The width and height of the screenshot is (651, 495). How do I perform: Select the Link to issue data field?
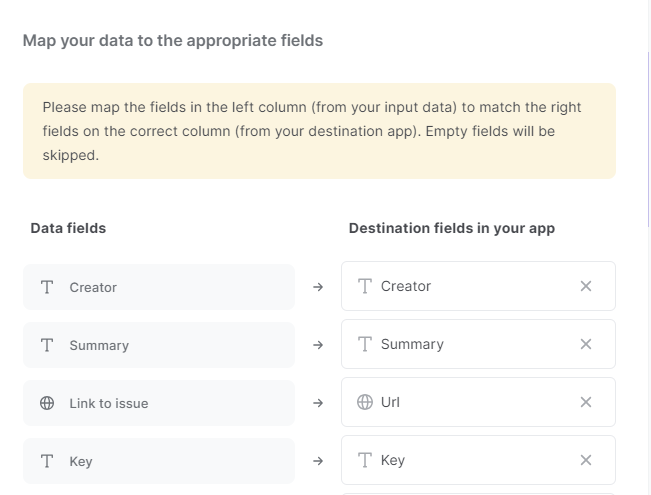click(x=159, y=403)
